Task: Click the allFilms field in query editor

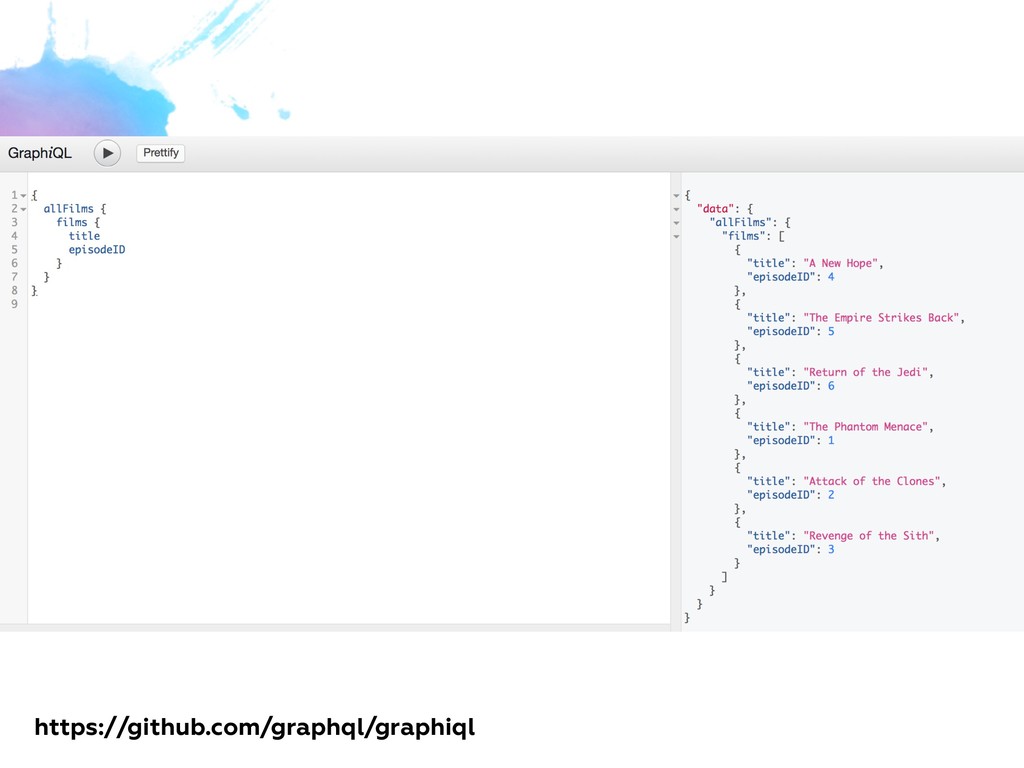Action: tap(69, 209)
